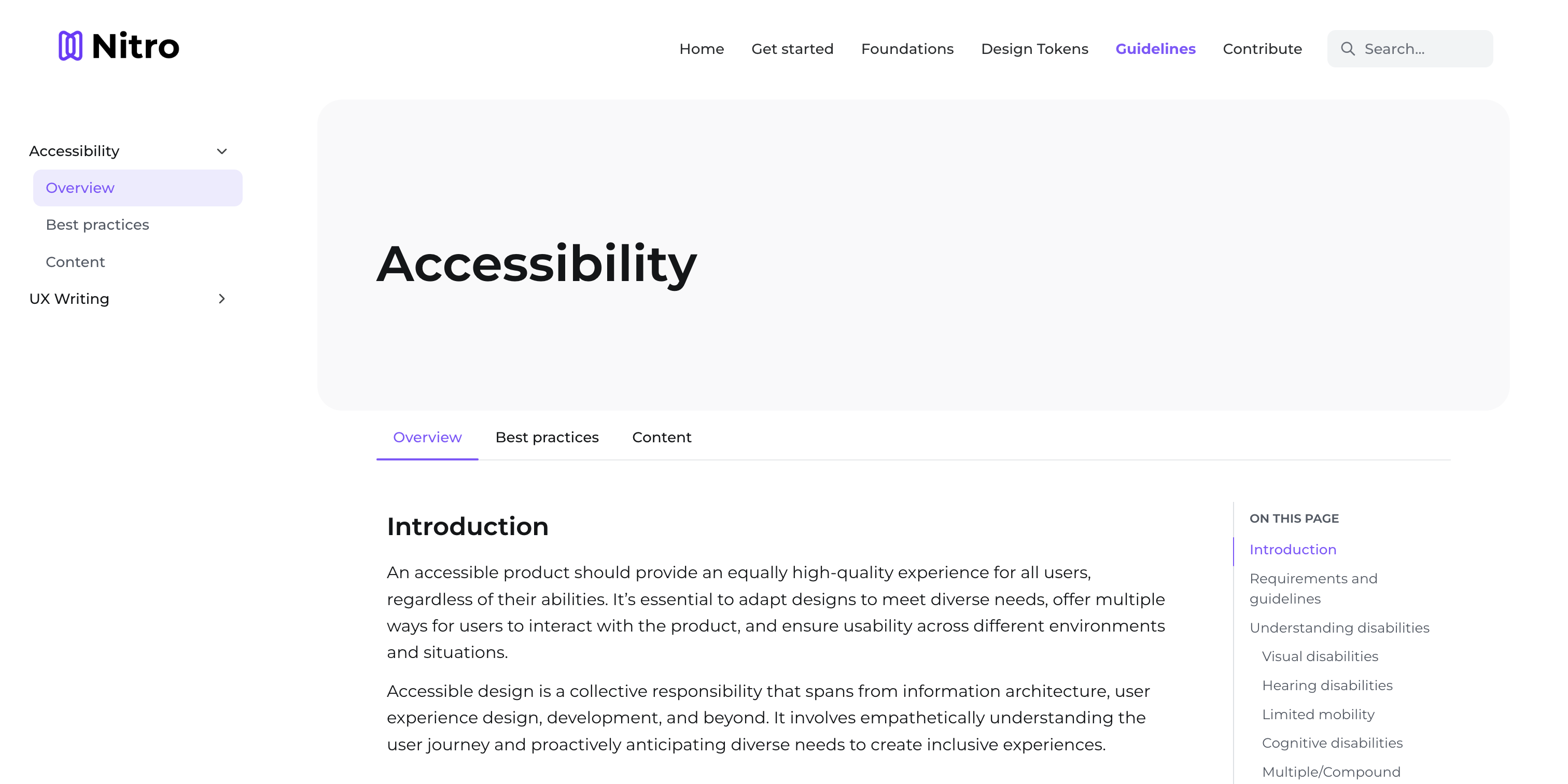
Task: Open Content in the left sidebar
Action: [x=76, y=262]
